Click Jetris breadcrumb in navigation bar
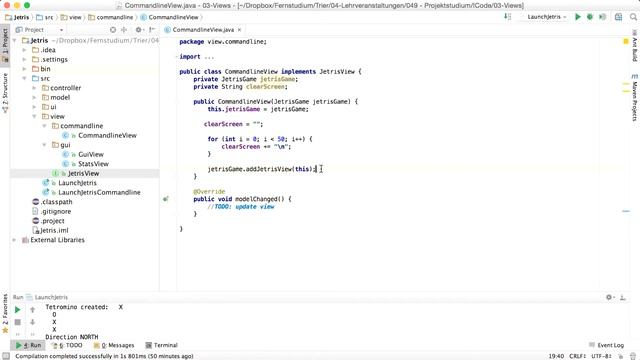Image resolution: width=640 pixels, height=360 pixels. pyautogui.click(x=17, y=17)
